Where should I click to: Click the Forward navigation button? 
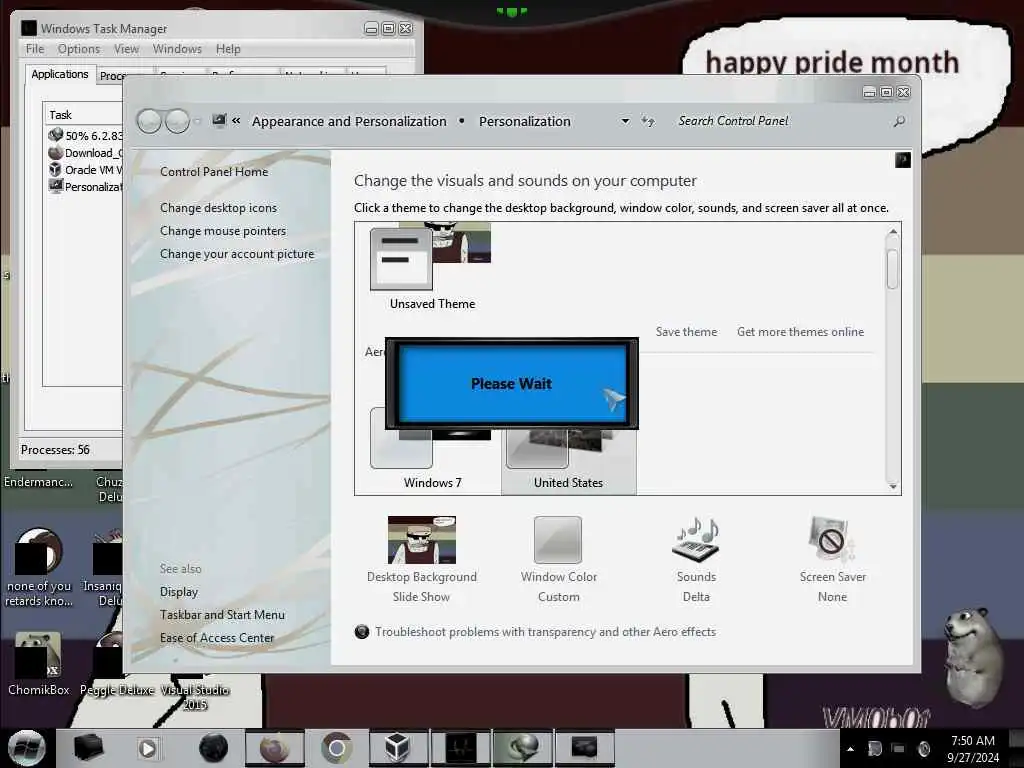[x=177, y=121]
